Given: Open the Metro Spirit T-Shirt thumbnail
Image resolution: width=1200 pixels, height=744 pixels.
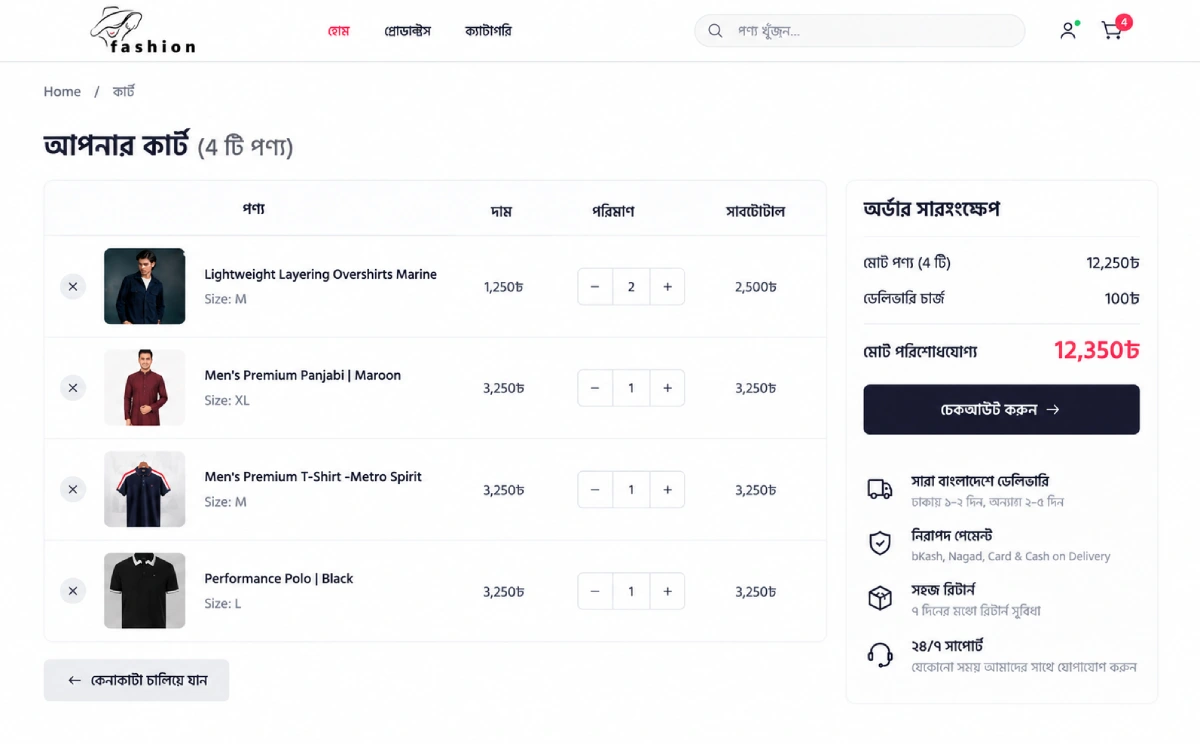Looking at the screenshot, I should pos(145,489).
